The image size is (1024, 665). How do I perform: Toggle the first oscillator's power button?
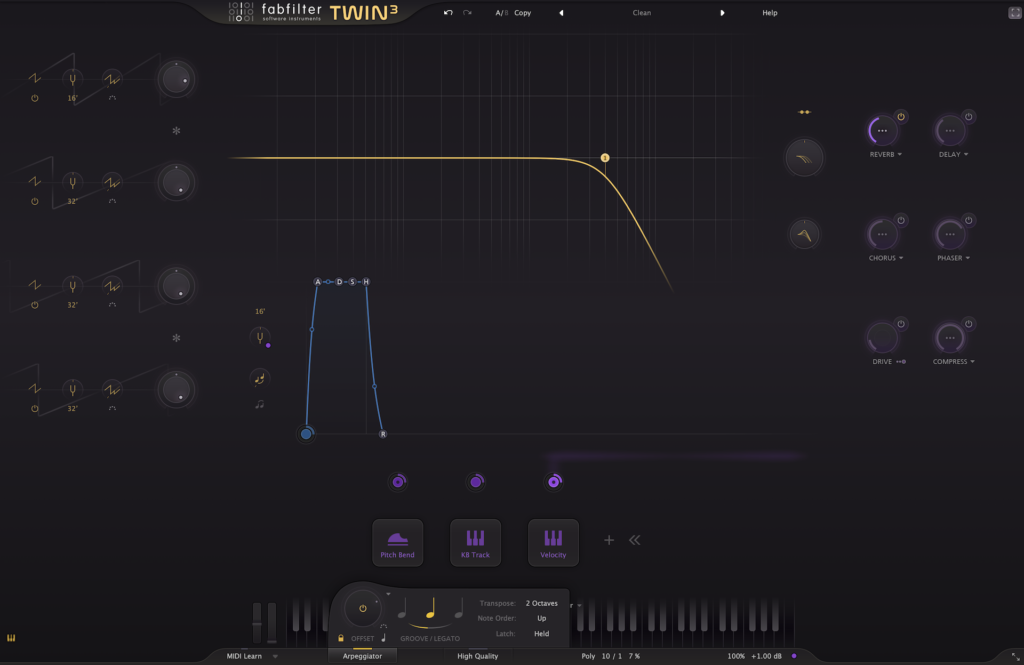pyautogui.click(x=35, y=98)
